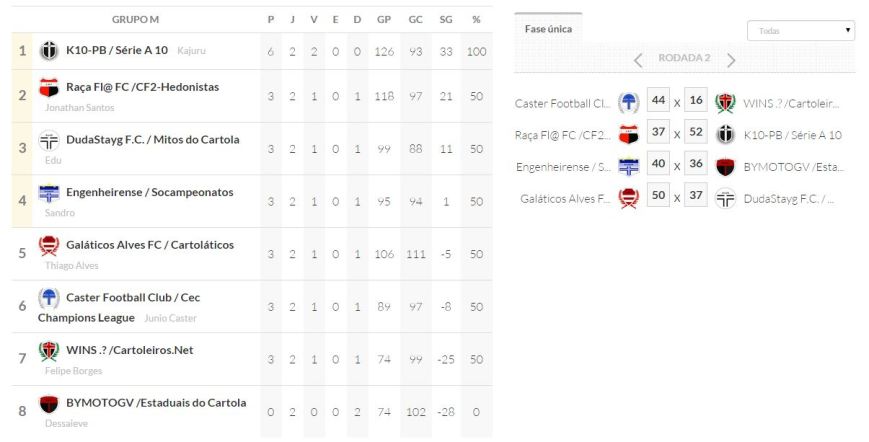Click DudaStayg F.C. crest in standings table
The height and width of the screenshot is (442, 869).
[49, 140]
